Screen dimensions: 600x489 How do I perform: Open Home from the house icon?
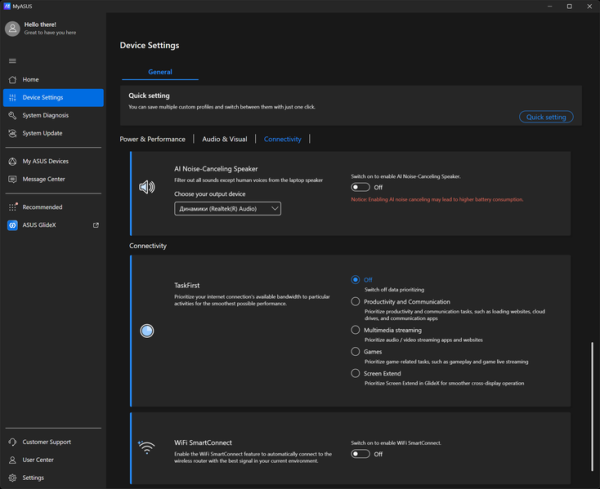coord(13,80)
